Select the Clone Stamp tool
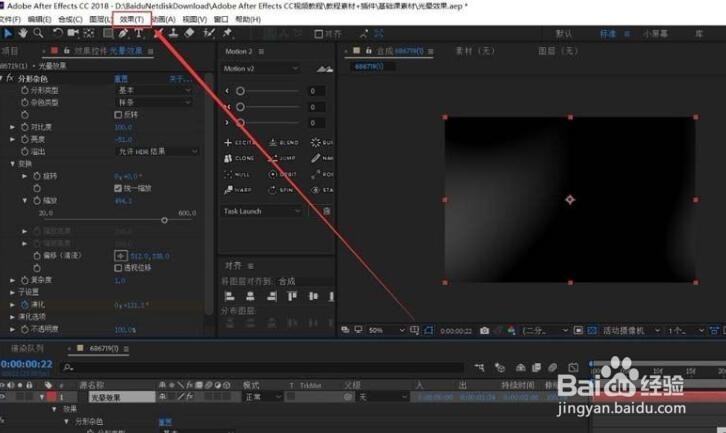 (x=173, y=33)
